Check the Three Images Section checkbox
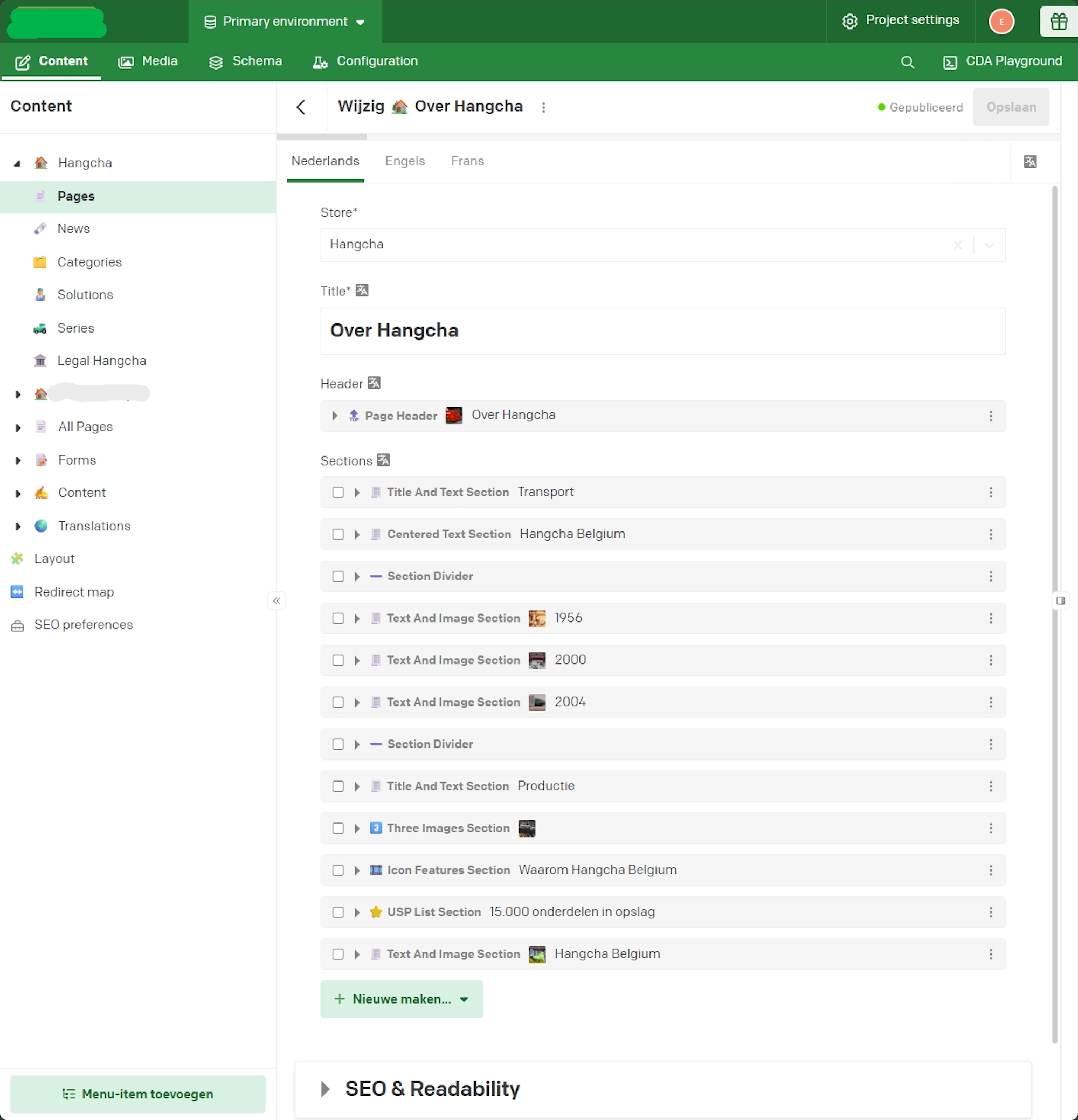The image size is (1078, 1120). 338,828
